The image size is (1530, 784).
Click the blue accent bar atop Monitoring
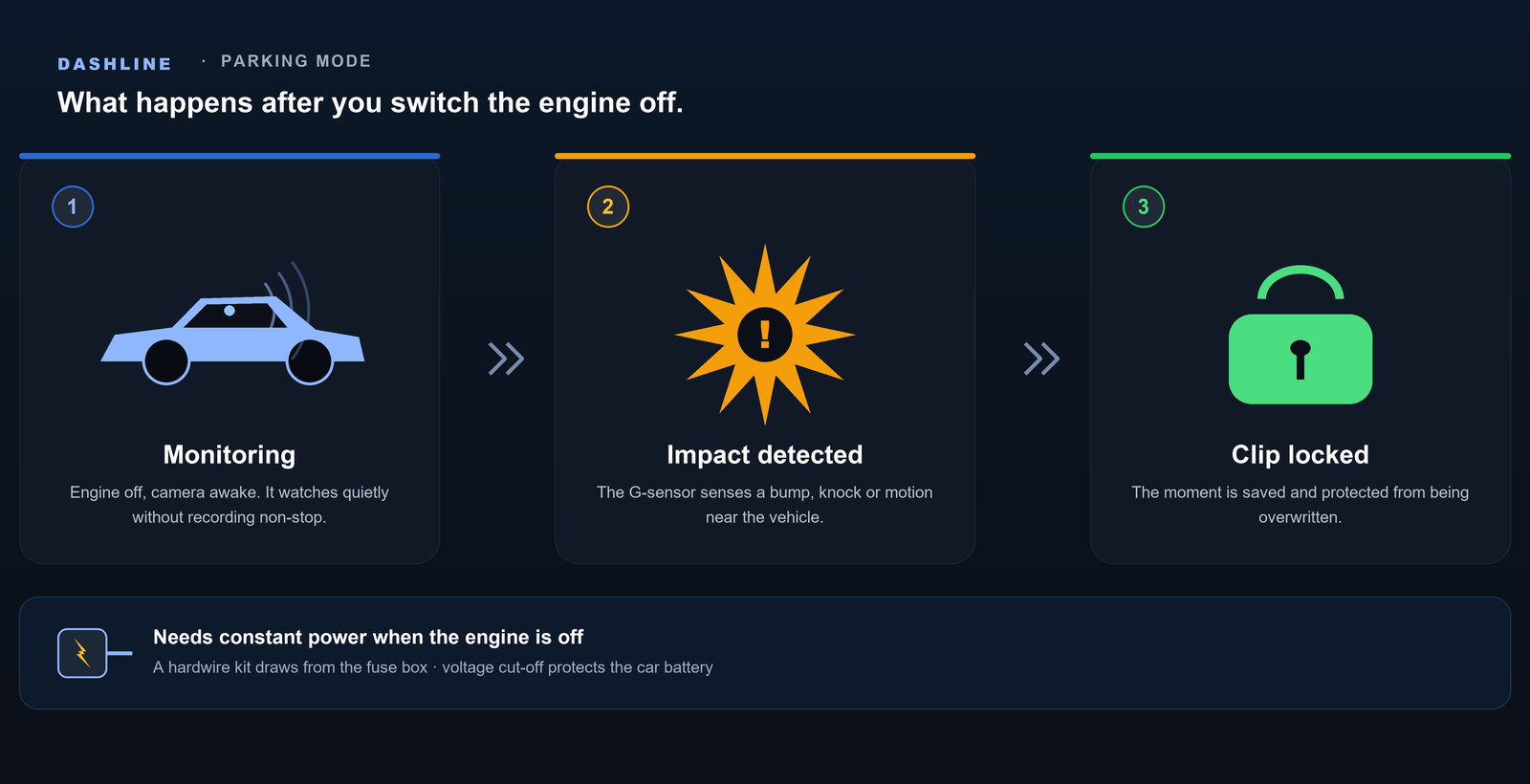pyautogui.click(x=229, y=156)
